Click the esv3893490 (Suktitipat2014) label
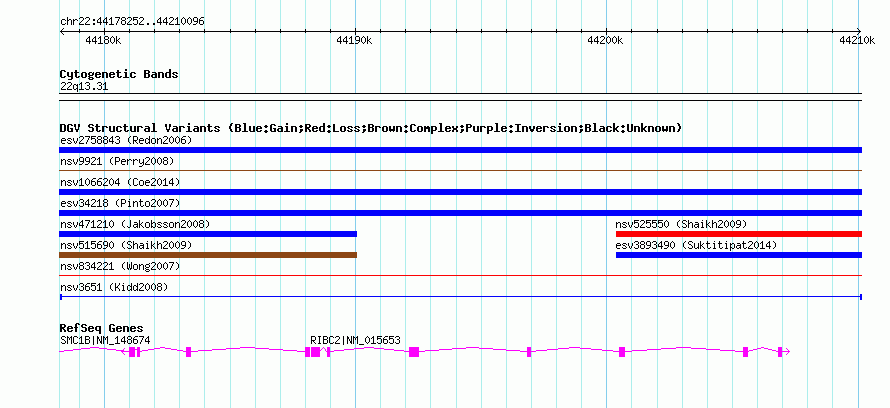 coord(696,245)
